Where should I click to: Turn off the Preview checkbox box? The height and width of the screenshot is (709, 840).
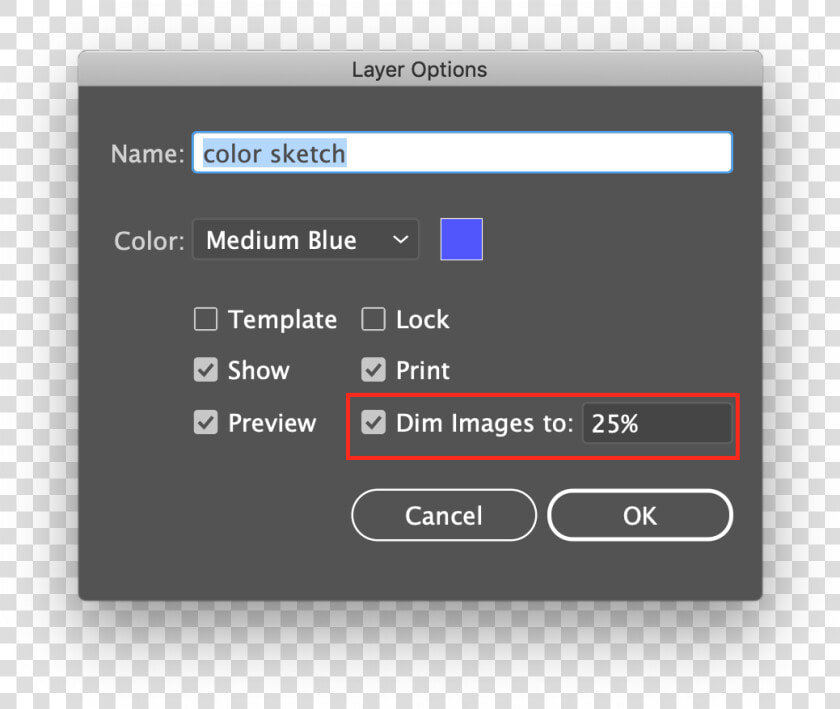tap(206, 422)
